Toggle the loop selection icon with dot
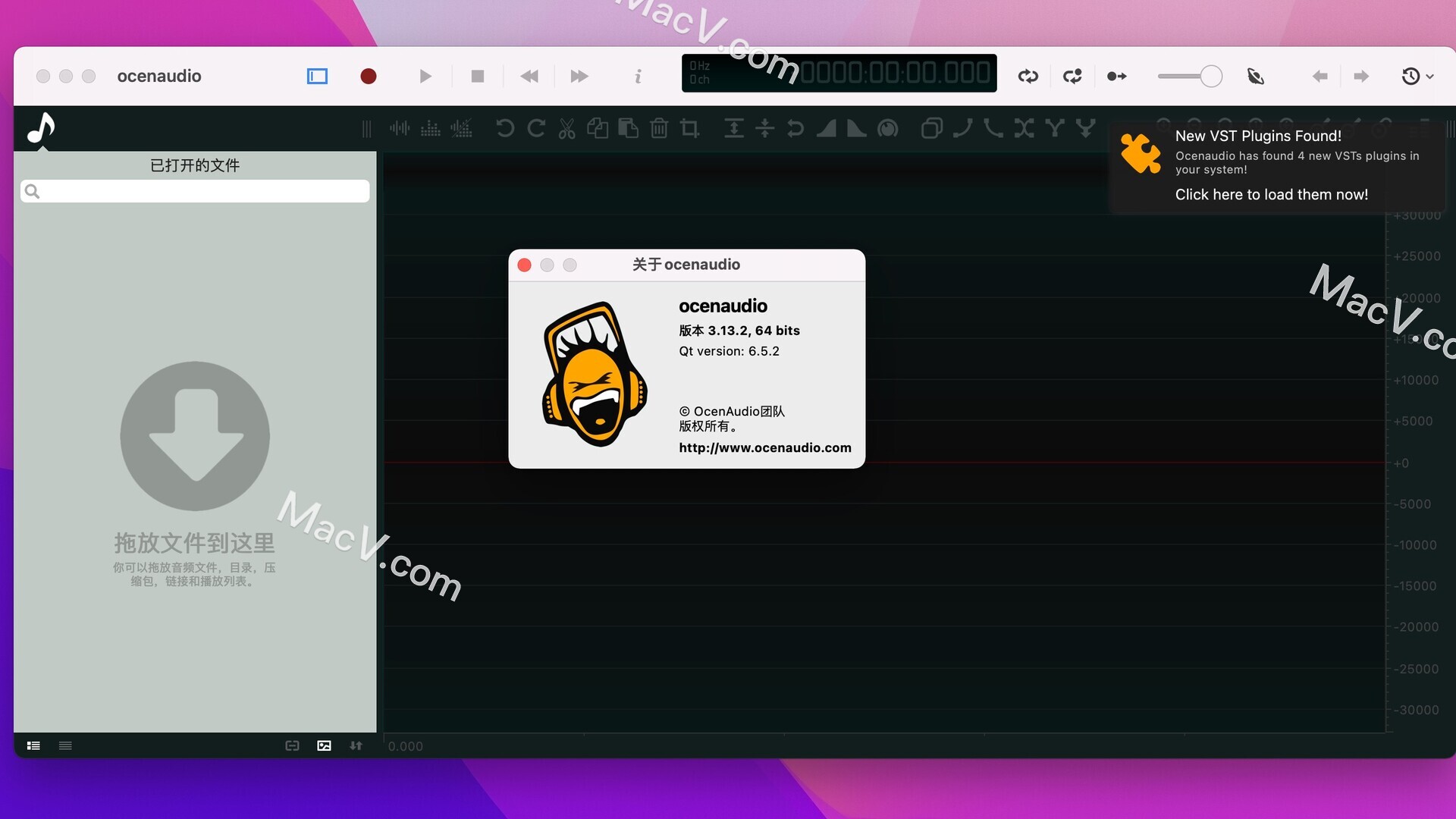Image resolution: width=1456 pixels, height=819 pixels. [x=1072, y=76]
